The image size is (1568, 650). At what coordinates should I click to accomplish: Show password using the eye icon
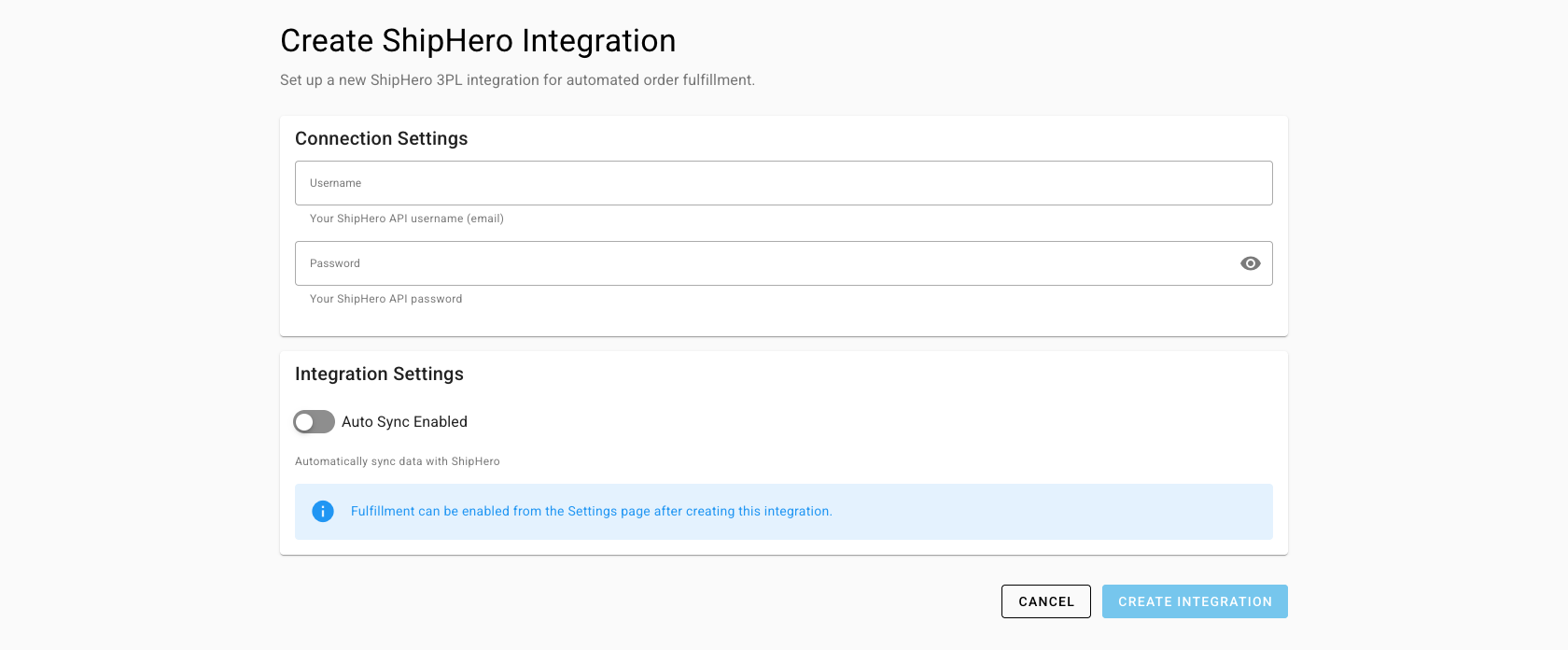[1251, 263]
